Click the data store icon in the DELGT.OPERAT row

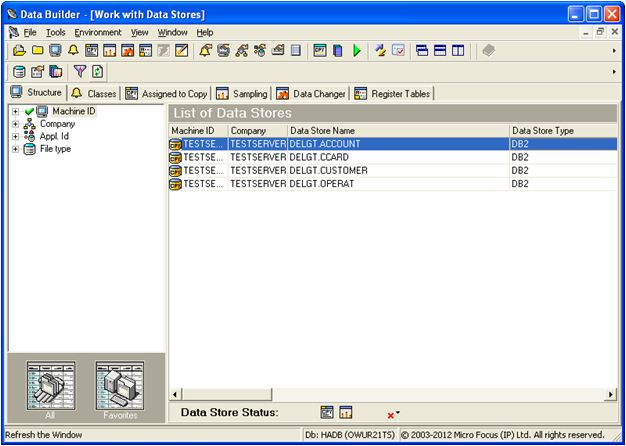[175, 184]
